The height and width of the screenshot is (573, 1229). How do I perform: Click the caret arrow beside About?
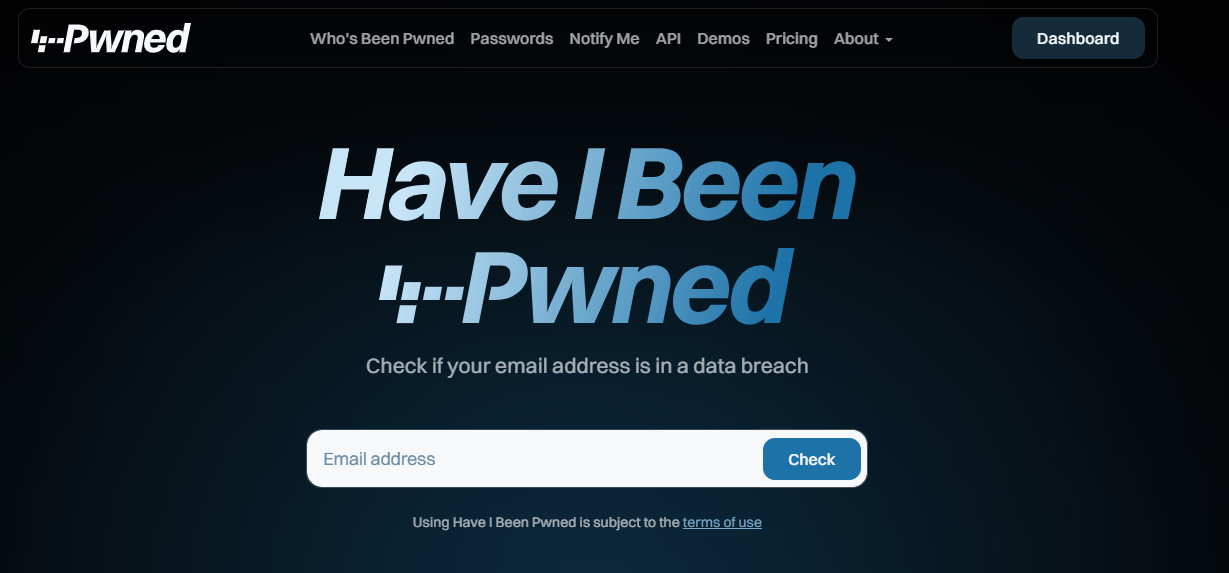pos(889,40)
